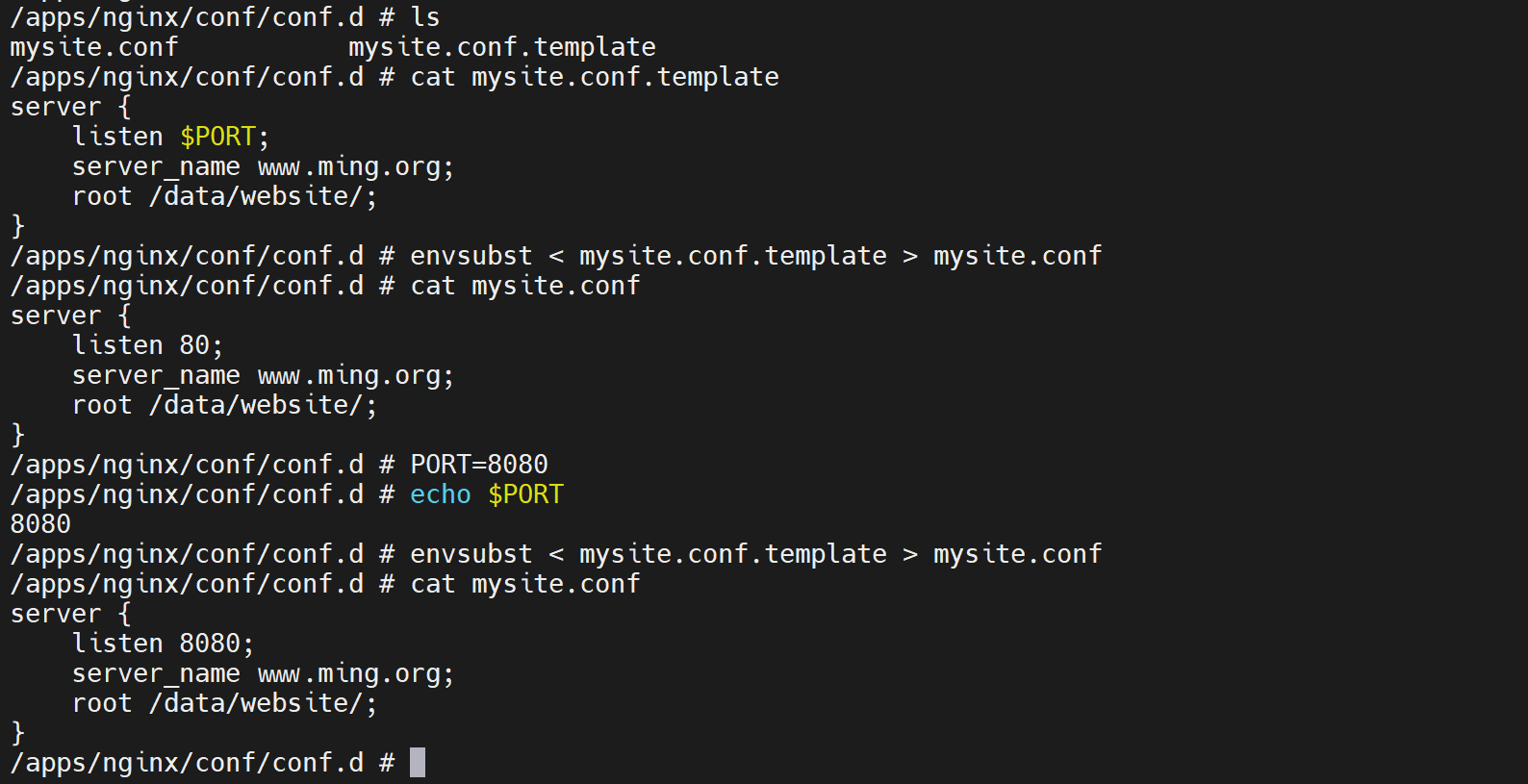1528x784 pixels.
Task: Click the cyan echo command word
Action: (441, 494)
